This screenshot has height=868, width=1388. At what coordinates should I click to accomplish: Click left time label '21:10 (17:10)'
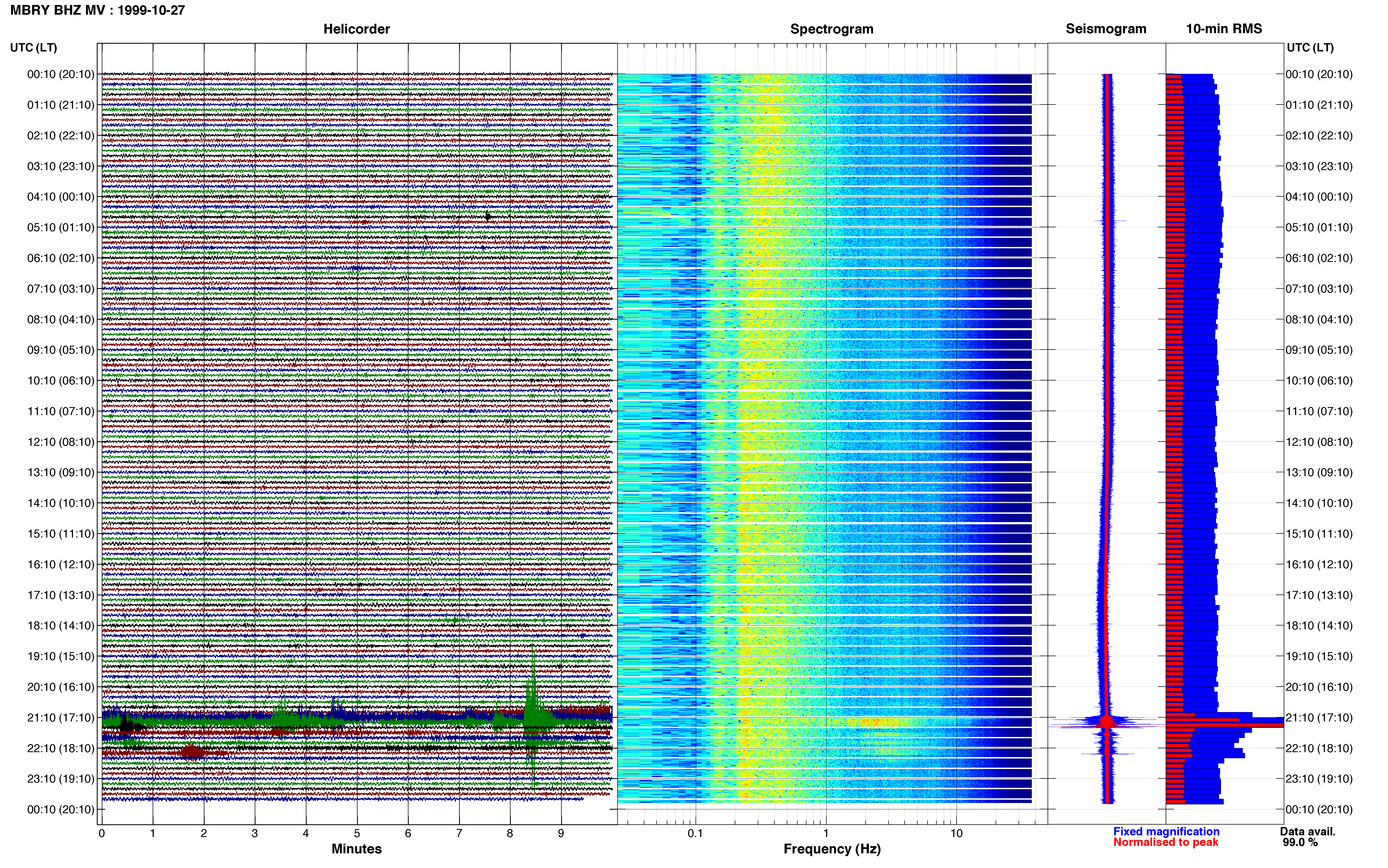click(61, 718)
